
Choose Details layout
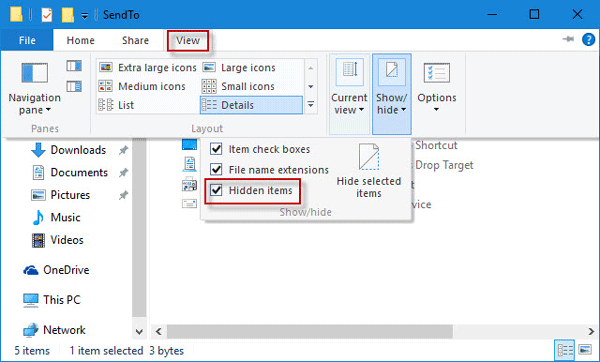[251, 105]
